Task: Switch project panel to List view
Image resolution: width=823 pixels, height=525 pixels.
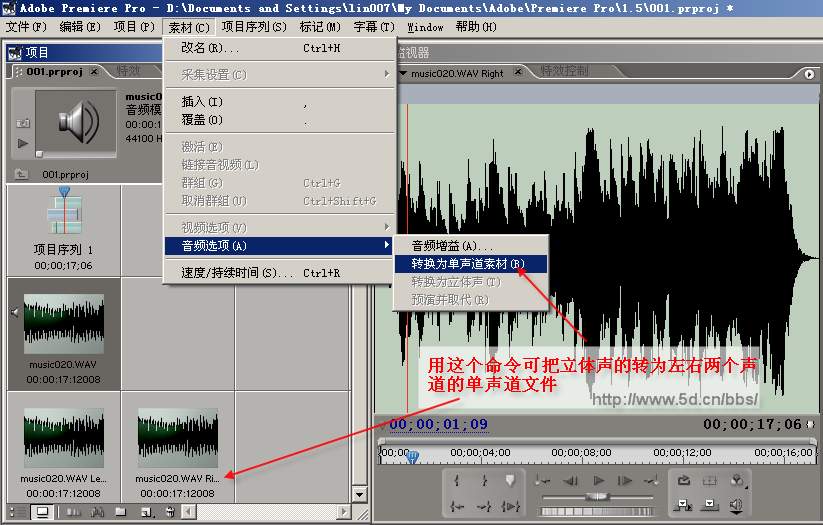Action: 19,511
